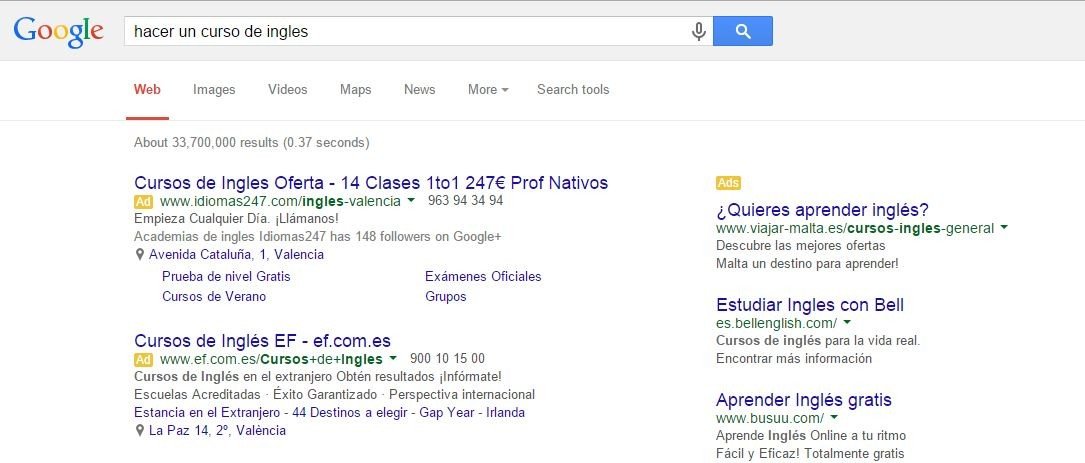1085x463 pixels.
Task: Open Aprender Inglés gratis ad
Action: pos(804,399)
